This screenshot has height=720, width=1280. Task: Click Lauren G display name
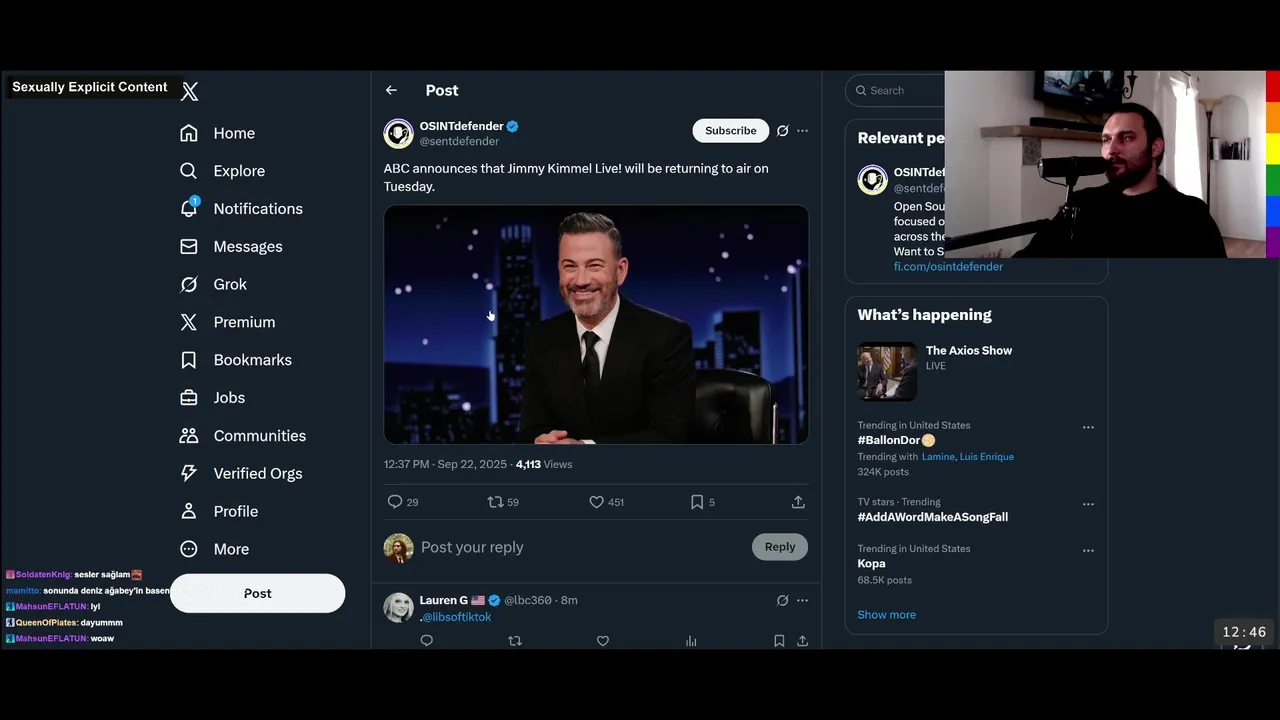click(443, 600)
